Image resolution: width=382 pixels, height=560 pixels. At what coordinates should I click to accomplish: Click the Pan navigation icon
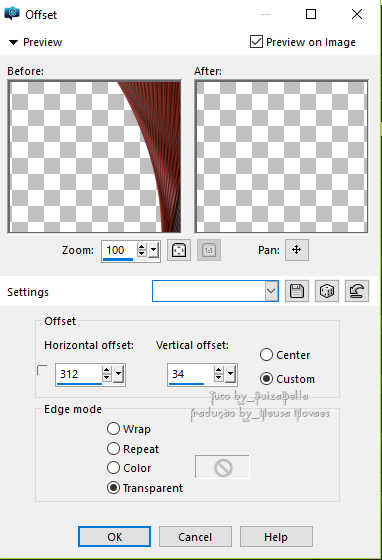pyautogui.click(x=297, y=250)
